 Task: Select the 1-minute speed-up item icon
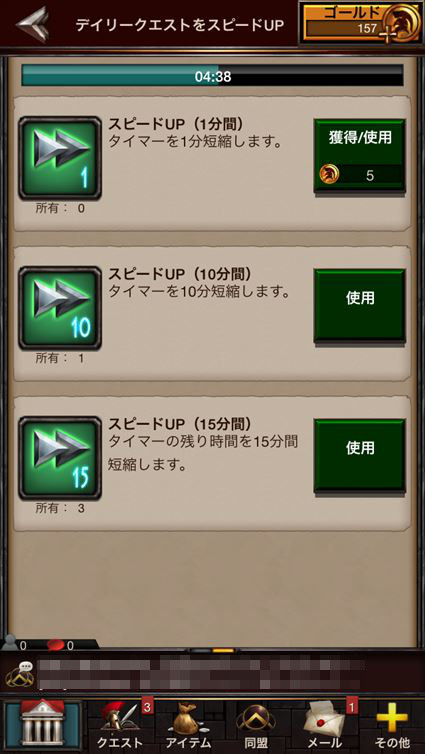tap(60, 158)
